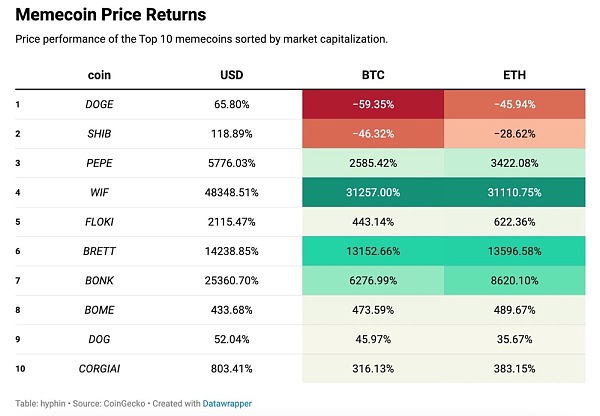Click the DOG USD value 52.04%
The height and width of the screenshot is (416, 600).
233,337
